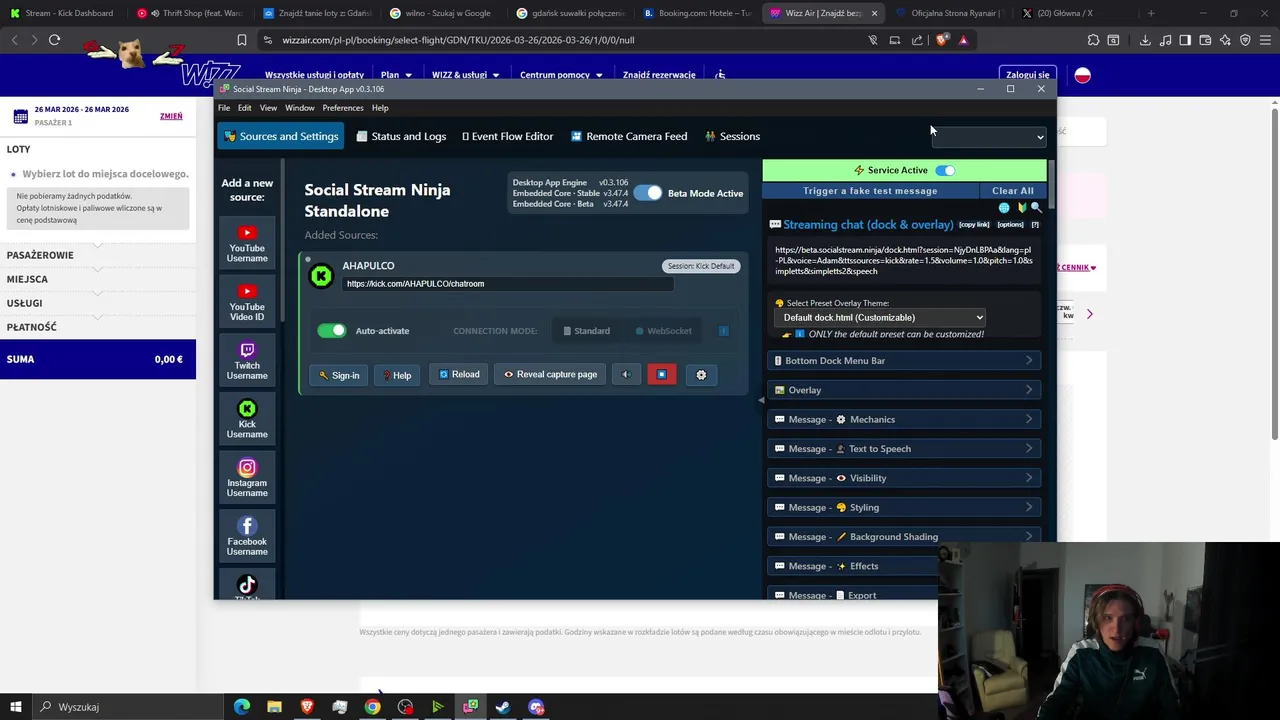Click the Clear All button
The image size is (1280, 720).
pos(1013,191)
